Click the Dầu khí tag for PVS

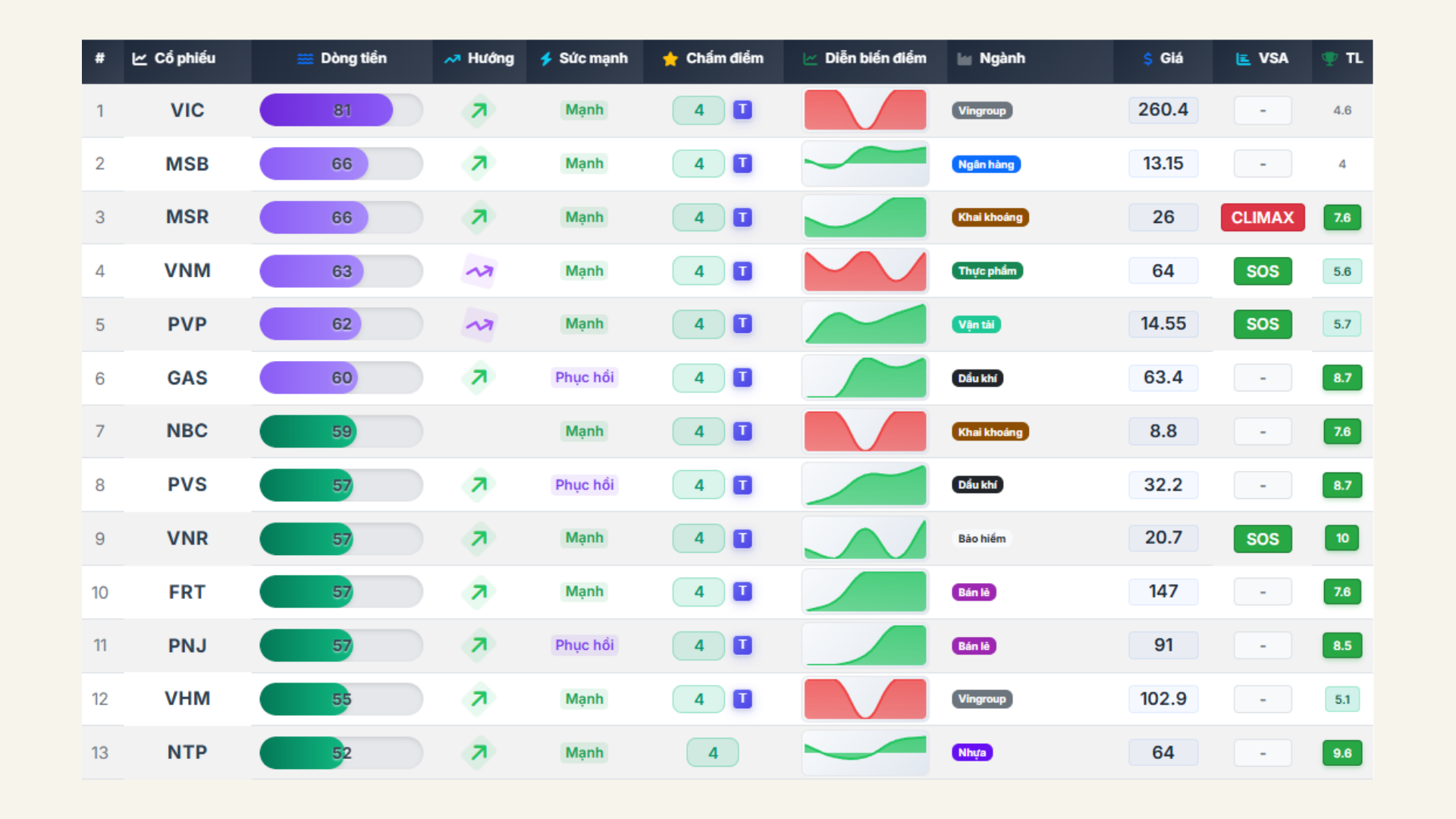point(977,485)
